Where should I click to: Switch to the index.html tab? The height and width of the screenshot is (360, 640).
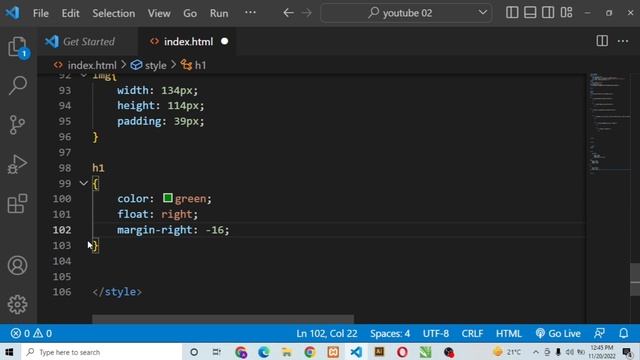pos(187,41)
